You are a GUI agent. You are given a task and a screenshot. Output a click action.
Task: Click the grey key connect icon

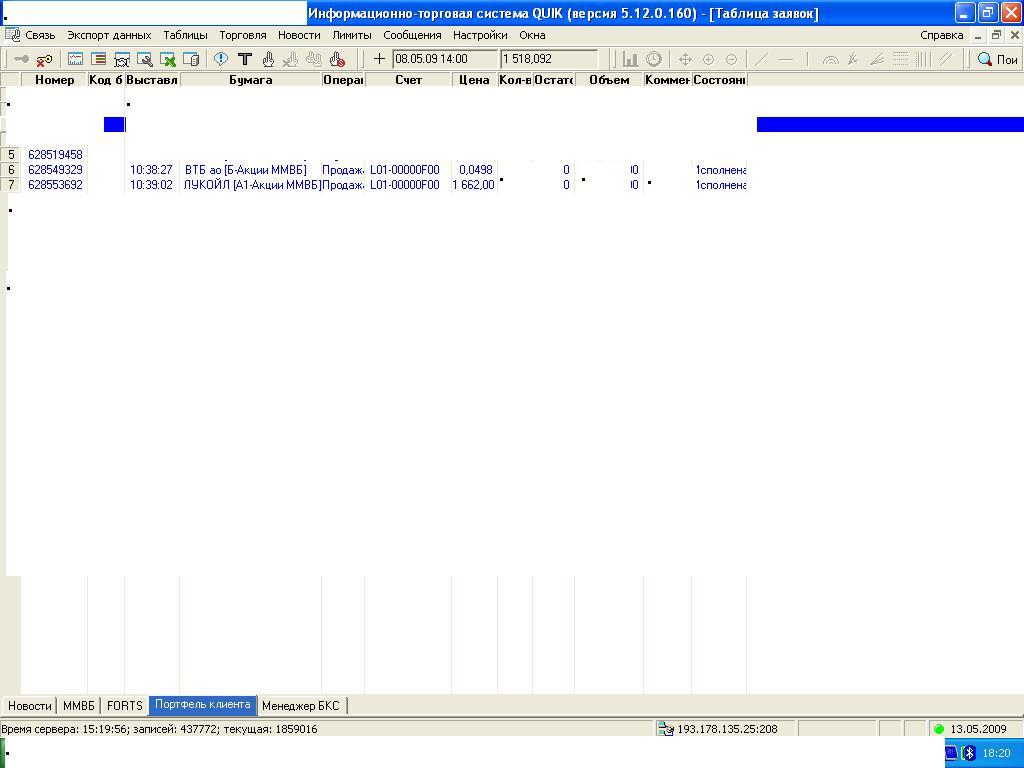pos(22,59)
